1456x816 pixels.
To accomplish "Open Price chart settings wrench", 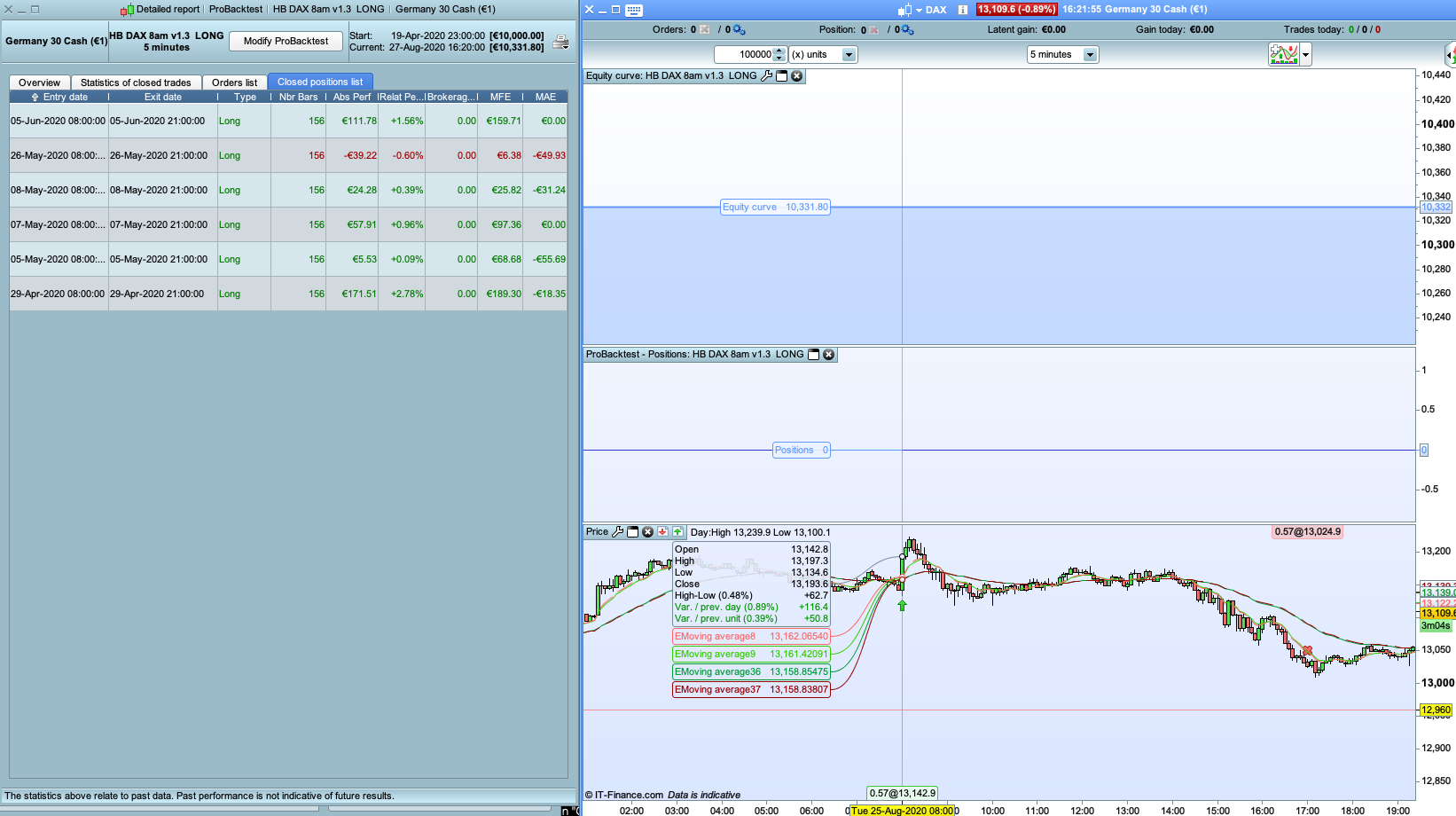I will coord(618,532).
